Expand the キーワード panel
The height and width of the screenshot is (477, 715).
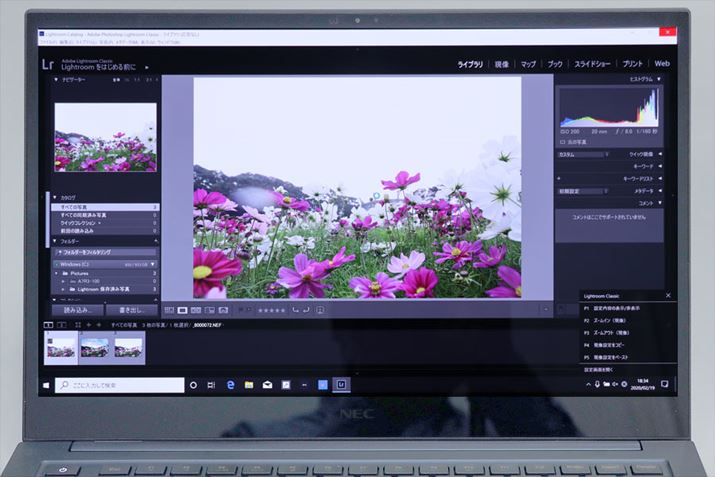660,166
